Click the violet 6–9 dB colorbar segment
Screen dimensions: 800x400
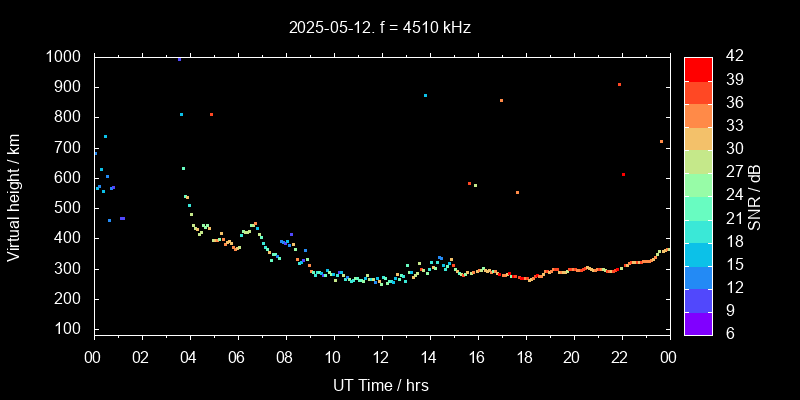(x=698, y=321)
